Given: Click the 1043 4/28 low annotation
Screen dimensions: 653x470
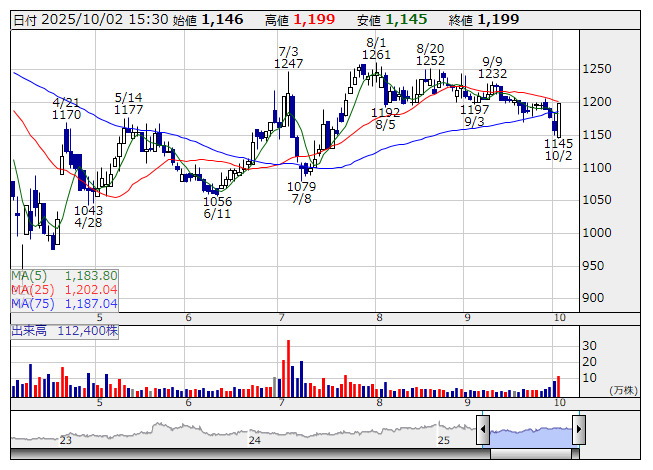Looking at the screenshot, I should pyautogui.click(x=88, y=216).
